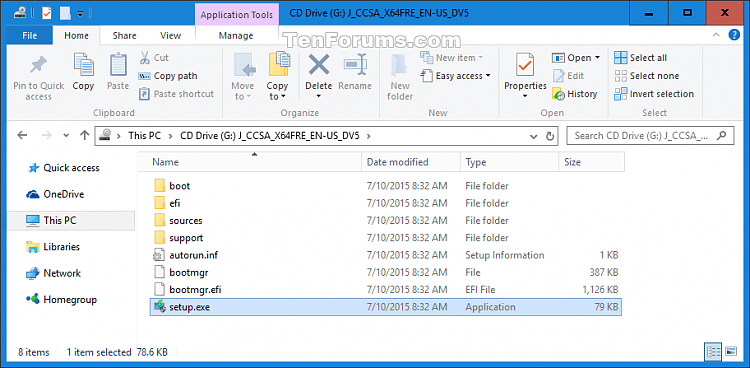
Task: Click the Delete X icon
Action: pyautogui.click(x=319, y=65)
